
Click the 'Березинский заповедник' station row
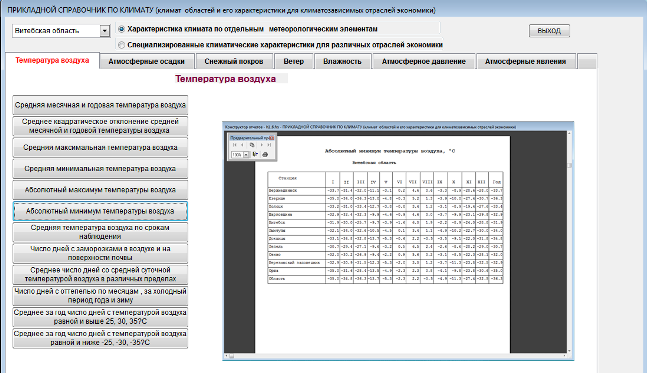coord(385,262)
